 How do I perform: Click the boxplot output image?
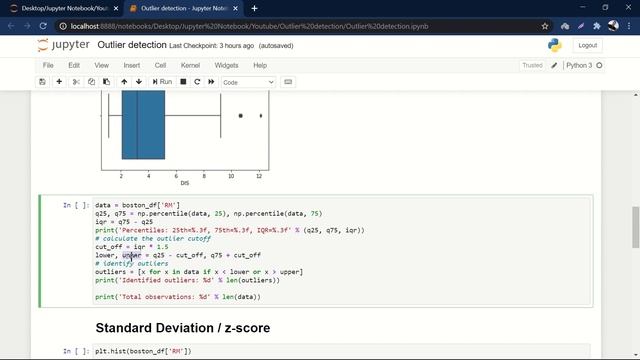pos(184,139)
